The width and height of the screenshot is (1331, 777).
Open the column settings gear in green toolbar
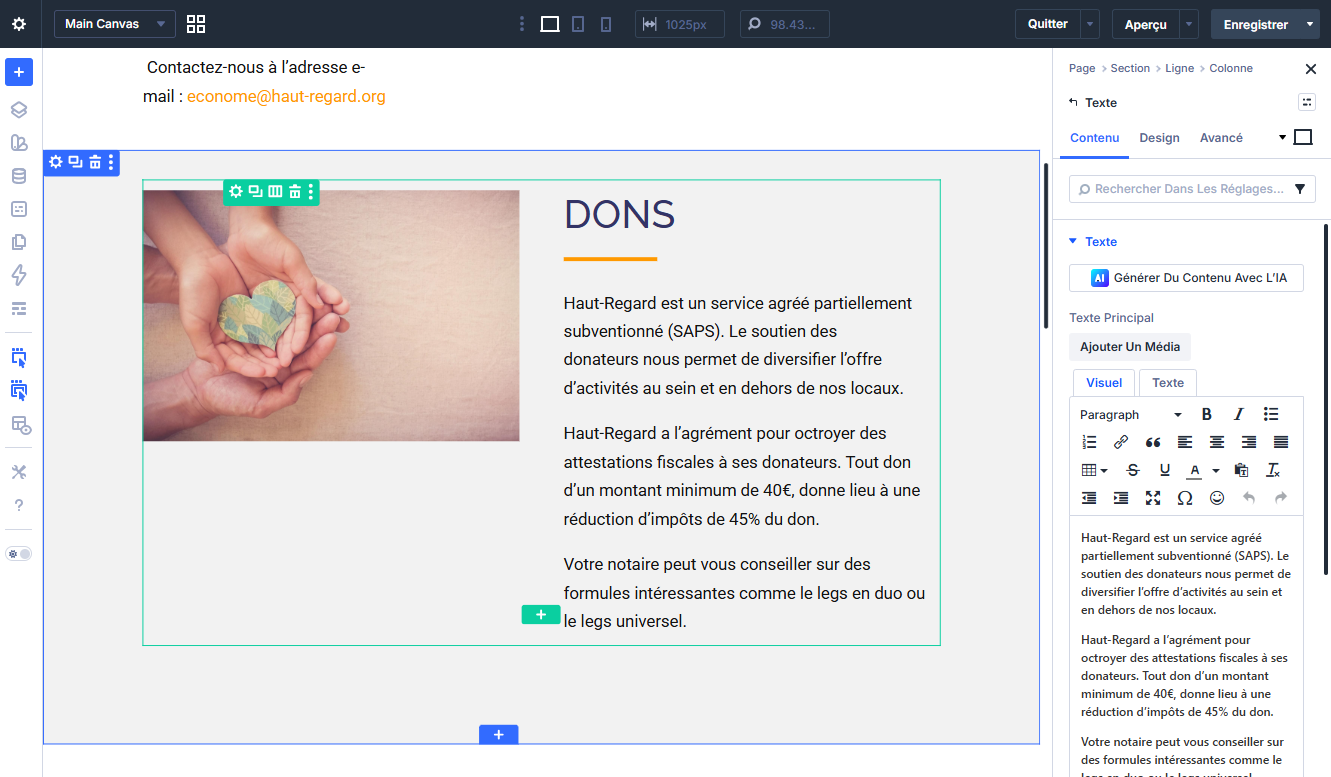pyautogui.click(x=236, y=192)
